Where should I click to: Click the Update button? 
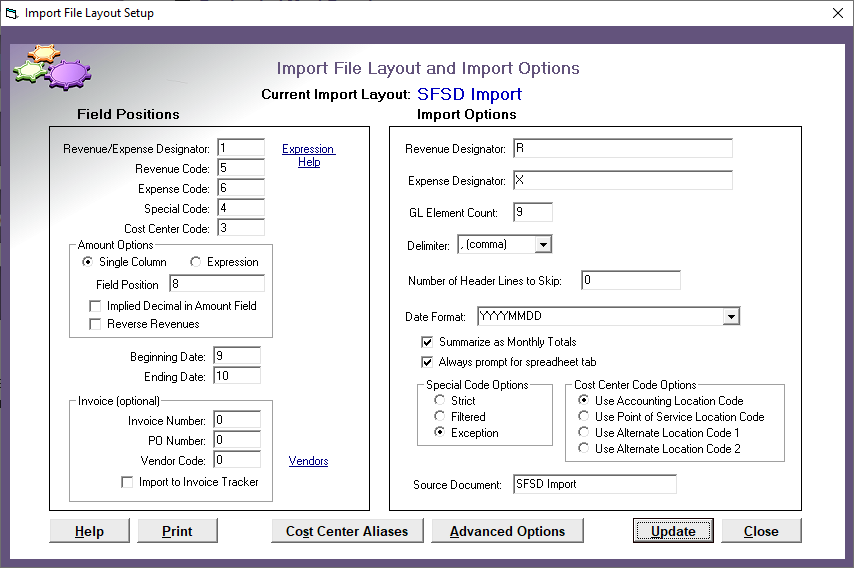[673, 531]
